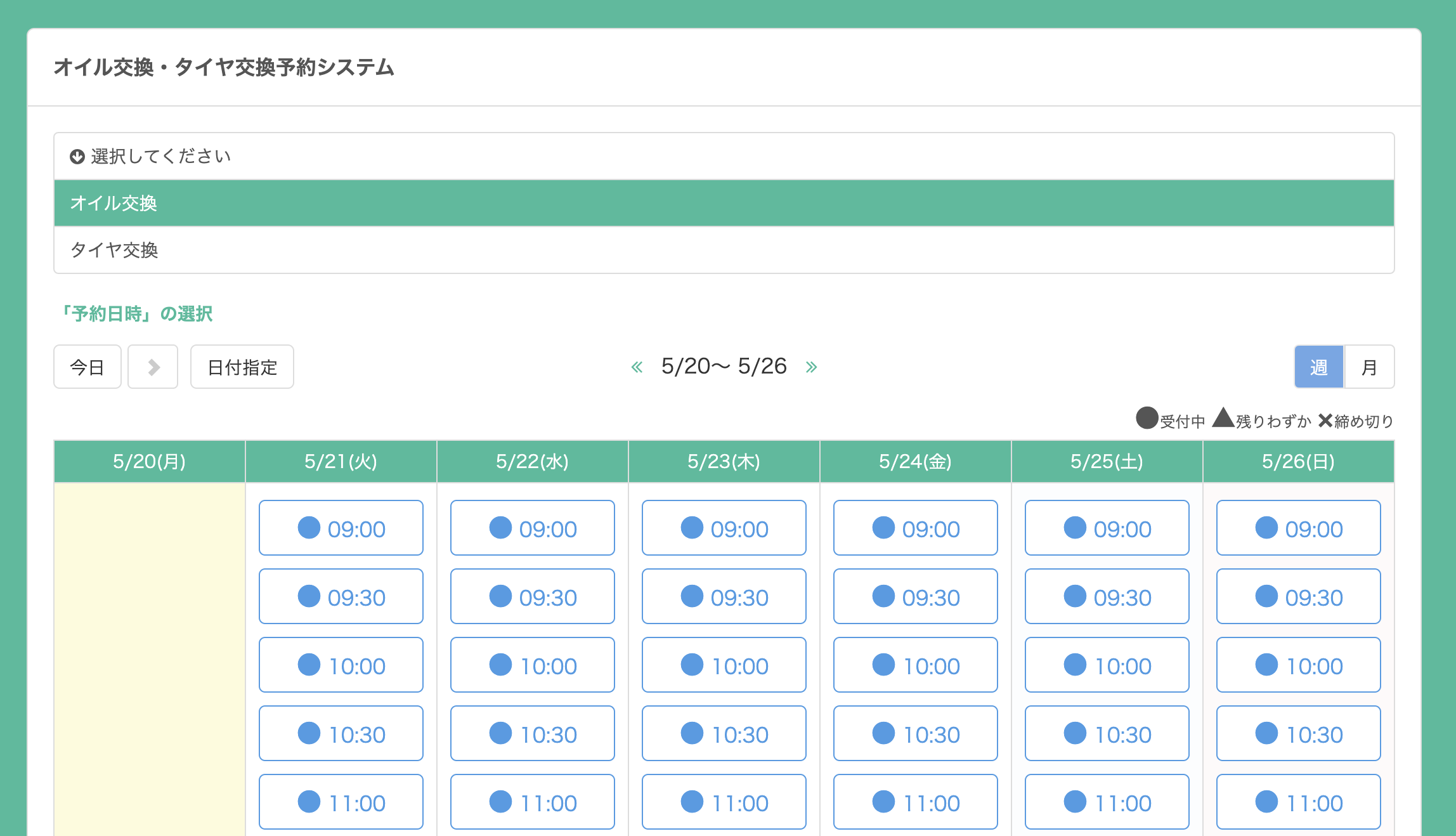The width and height of the screenshot is (1456, 836).
Task: Click the 受付中 circle icon in the legend
Action: click(x=1147, y=419)
